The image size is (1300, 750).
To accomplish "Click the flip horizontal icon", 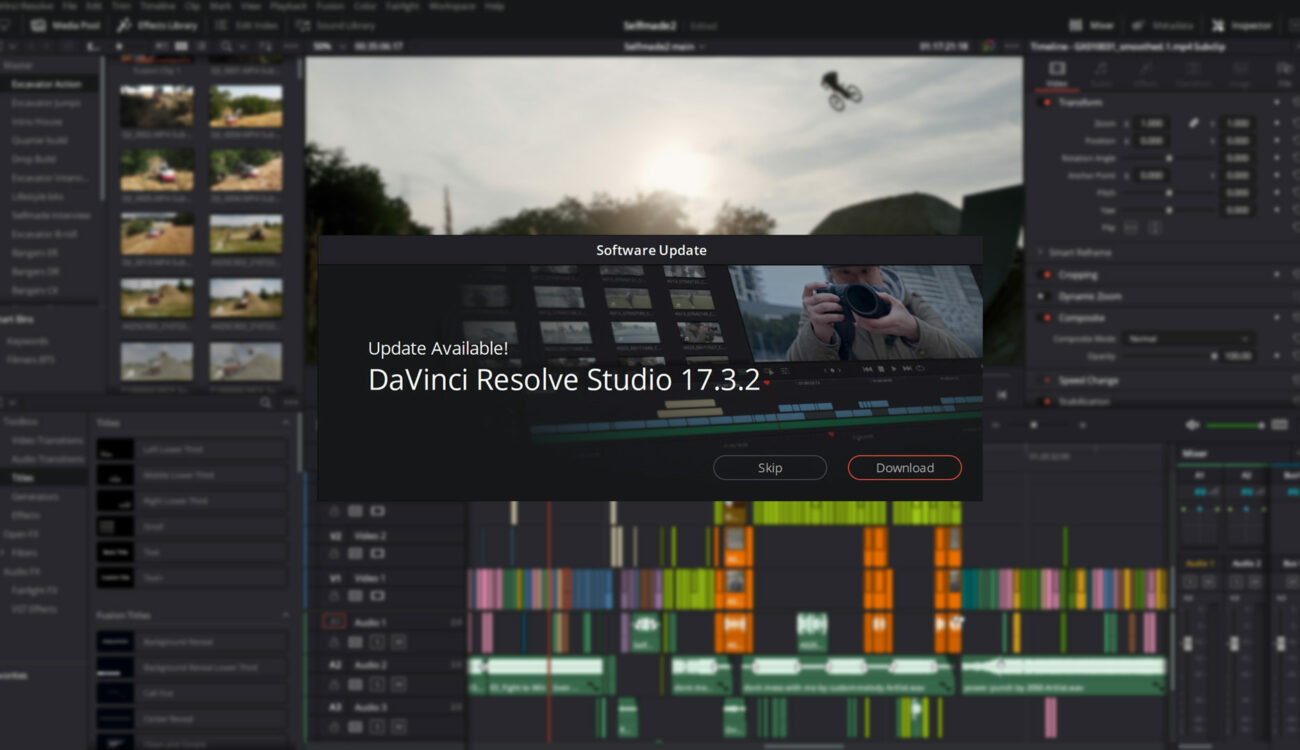I will tap(1131, 228).
